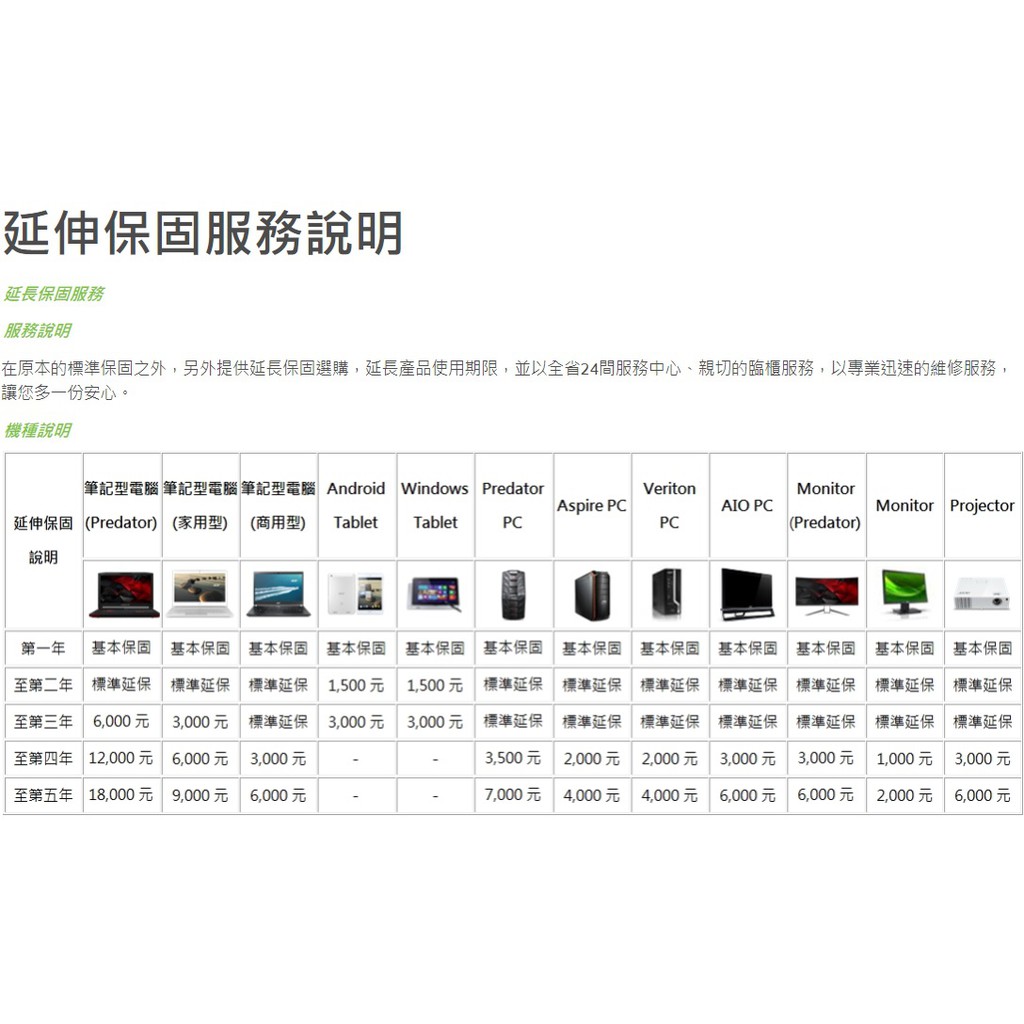The height and width of the screenshot is (1024, 1024).
Task: Click the curved Predator monitor image
Action: point(826,594)
